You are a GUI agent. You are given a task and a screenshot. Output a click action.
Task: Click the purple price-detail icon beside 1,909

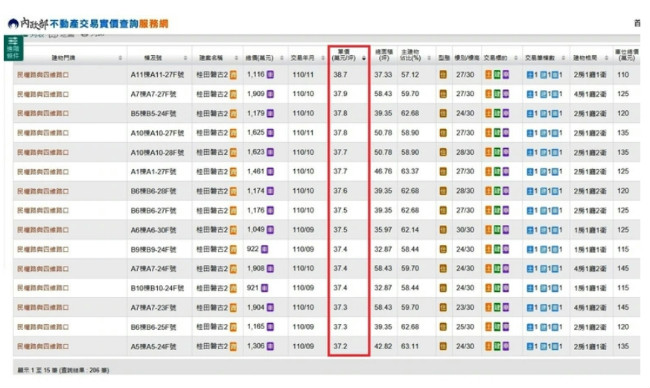pos(270,94)
